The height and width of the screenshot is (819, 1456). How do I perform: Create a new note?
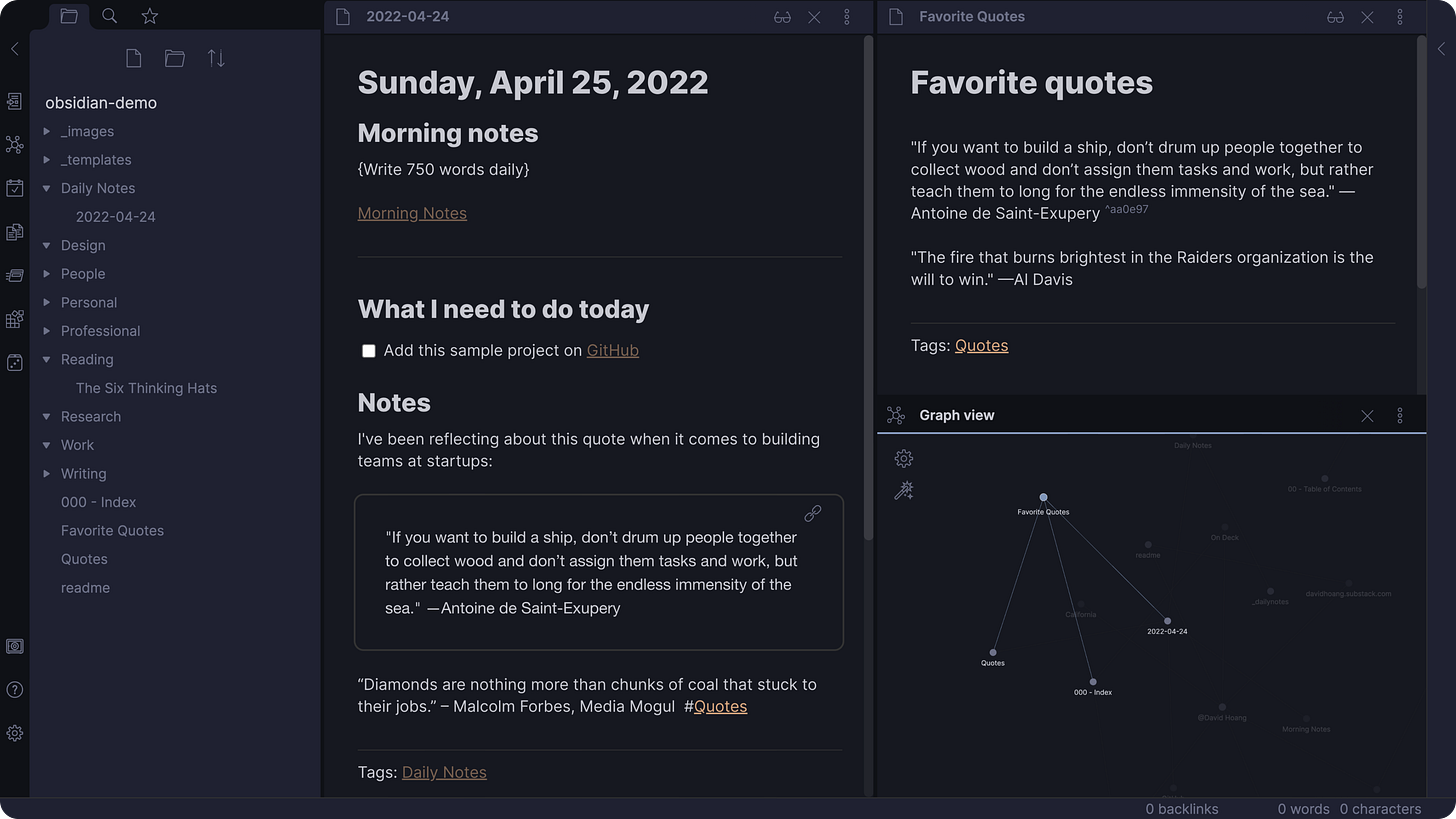click(133, 58)
